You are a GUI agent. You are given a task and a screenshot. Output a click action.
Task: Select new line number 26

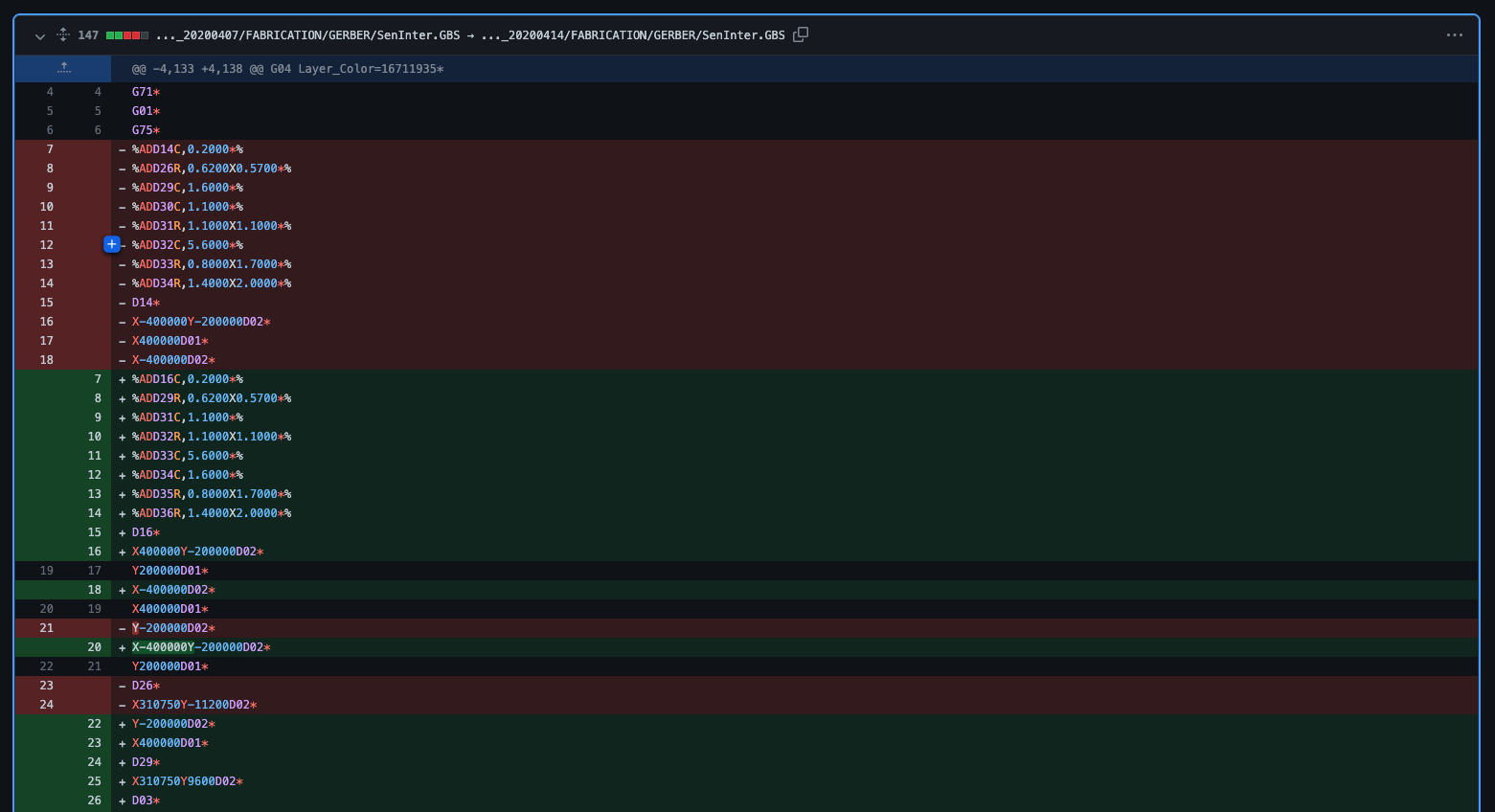(x=94, y=801)
